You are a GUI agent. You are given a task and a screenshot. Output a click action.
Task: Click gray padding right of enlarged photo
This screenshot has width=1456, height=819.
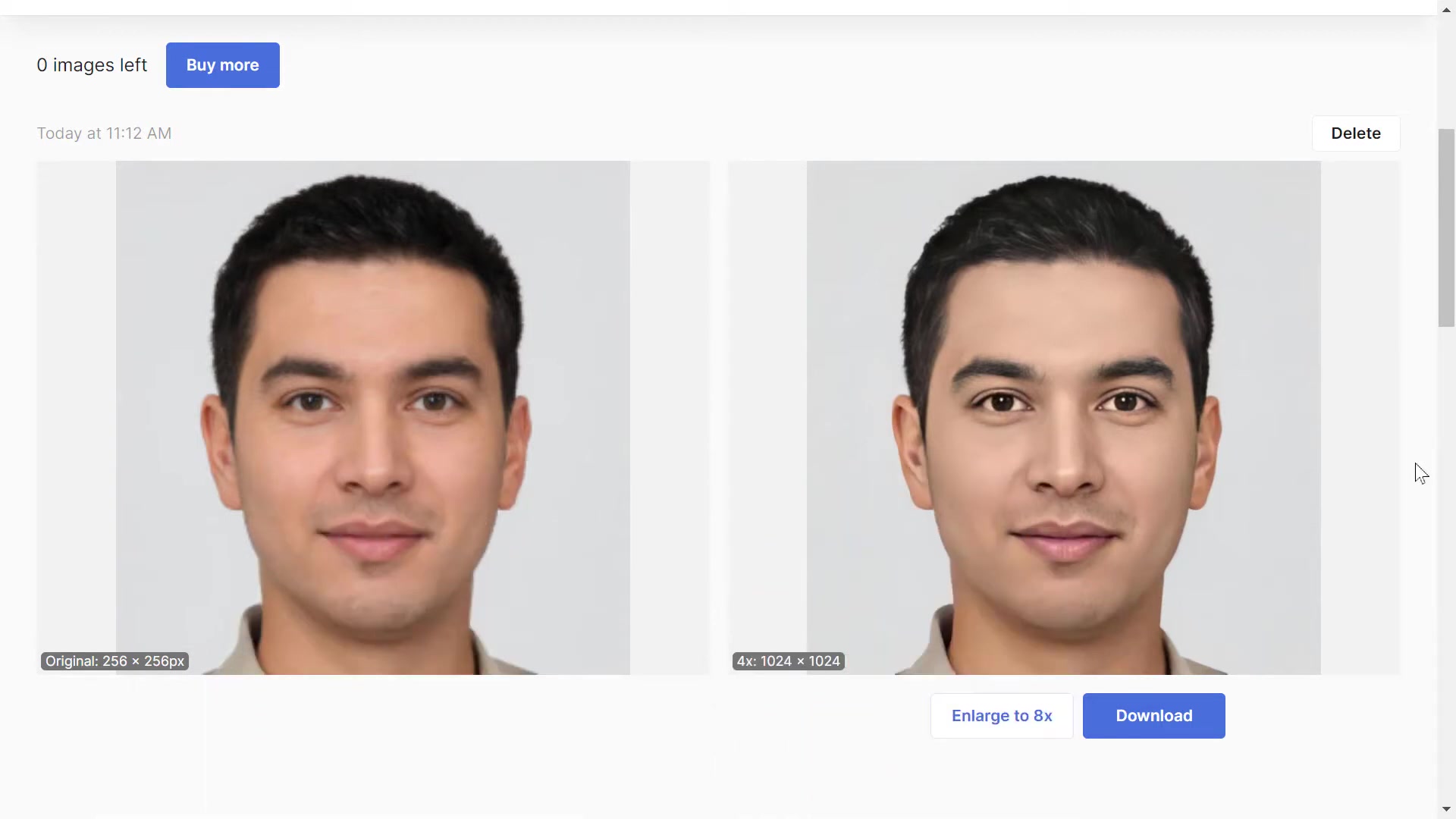(1360, 418)
